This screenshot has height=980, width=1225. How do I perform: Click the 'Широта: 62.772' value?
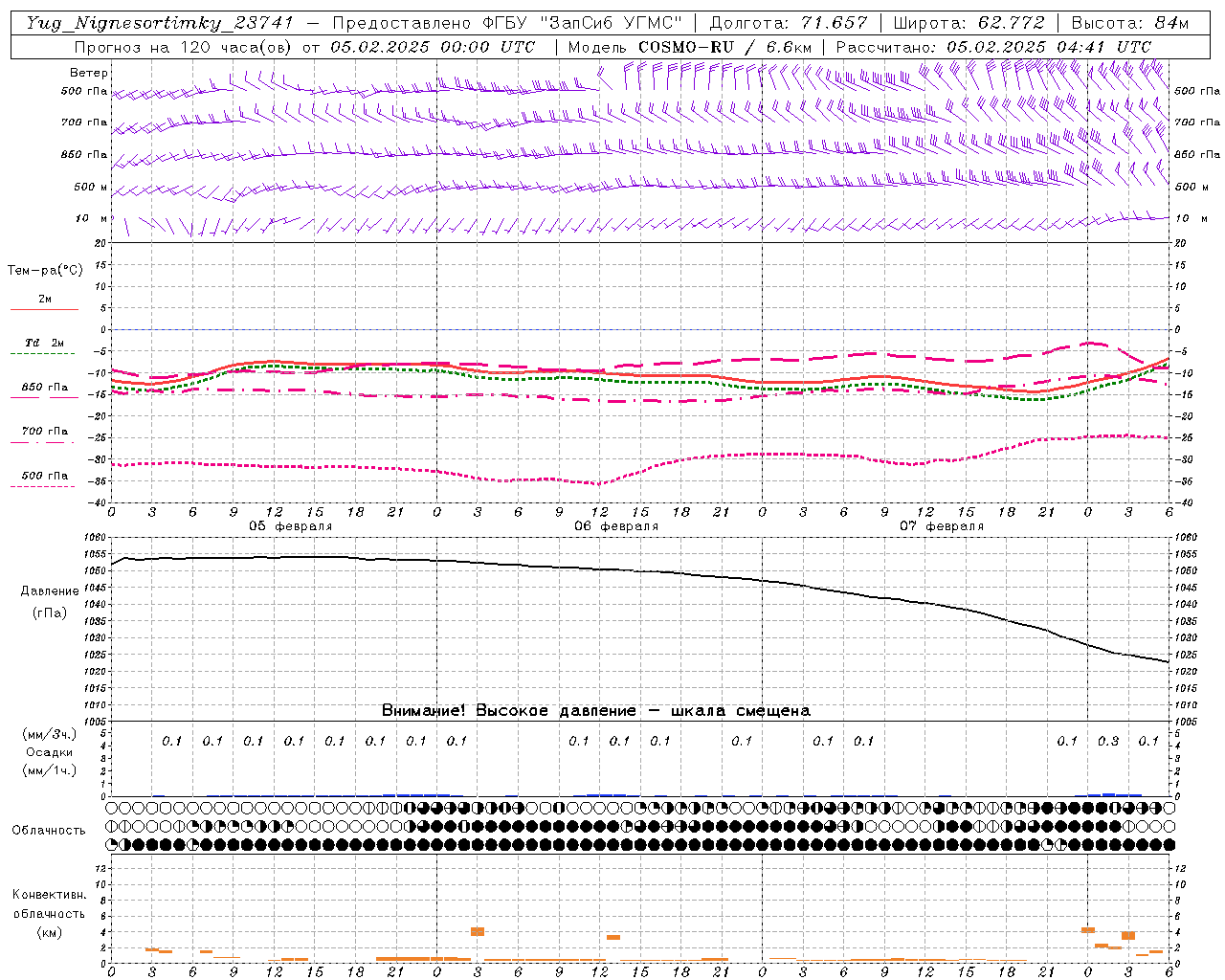(969, 23)
